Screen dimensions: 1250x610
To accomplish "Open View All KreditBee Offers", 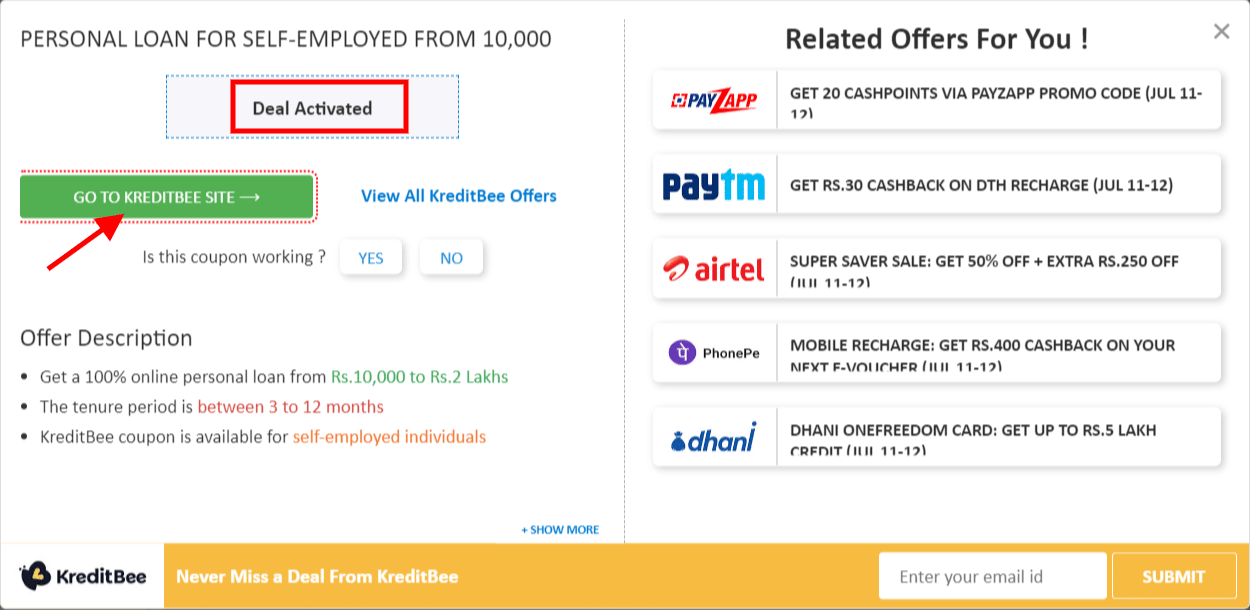I will [x=458, y=196].
